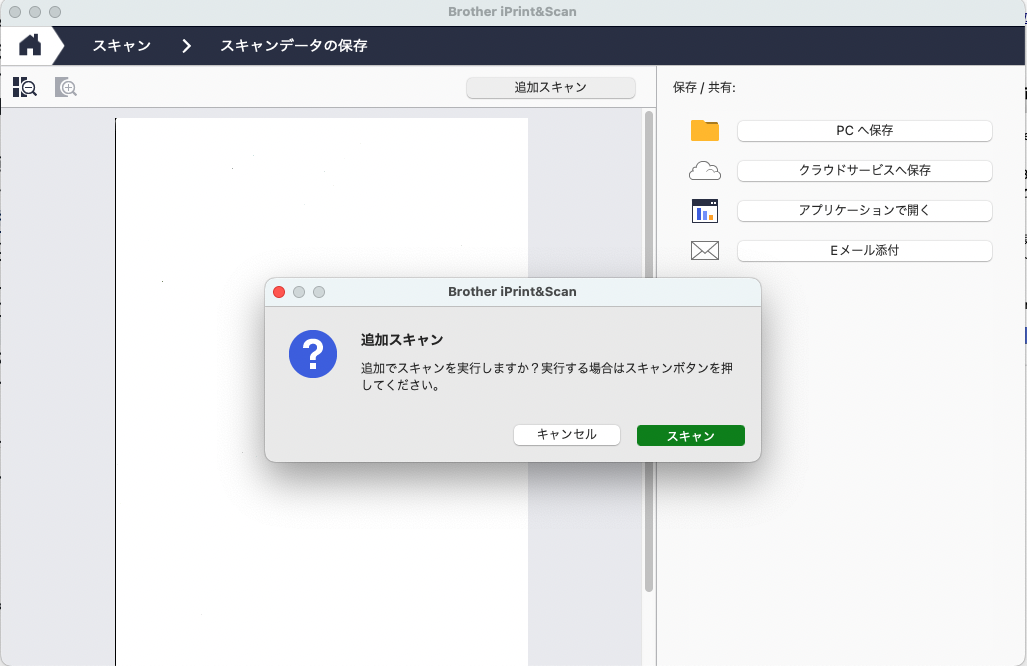Screen dimensions: 1027x666
Task: Open with アプリケーションで開く
Action: click(x=864, y=211)
